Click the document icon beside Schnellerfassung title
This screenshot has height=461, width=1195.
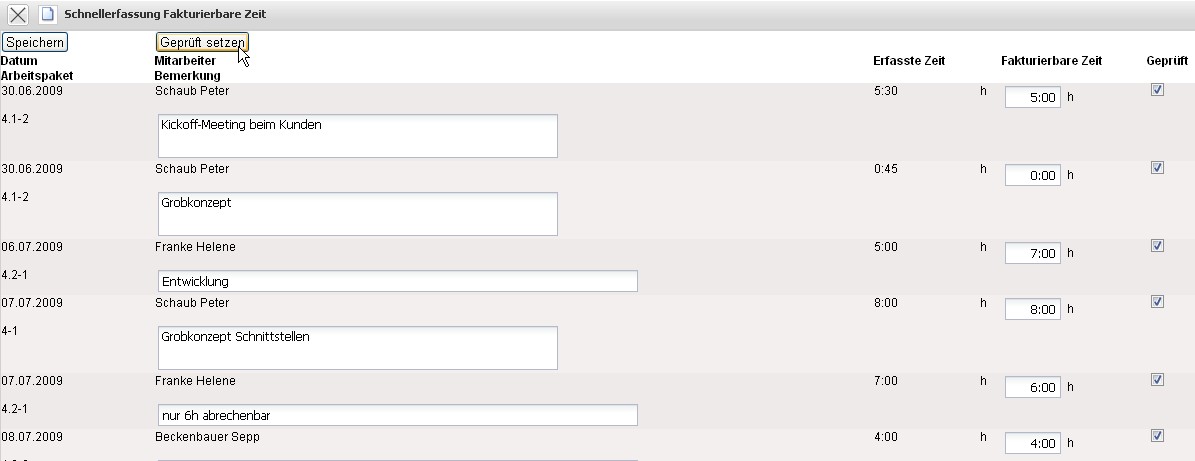[46, 15]
